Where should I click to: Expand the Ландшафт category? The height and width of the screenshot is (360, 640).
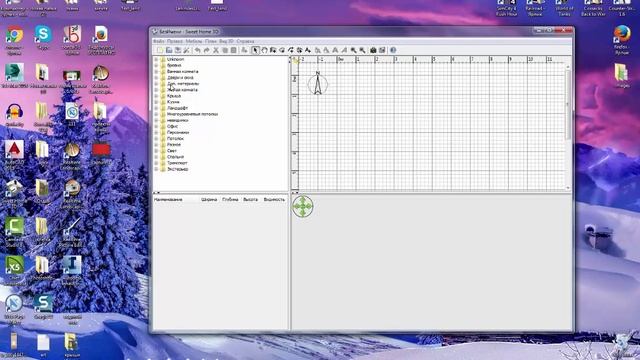156,108
